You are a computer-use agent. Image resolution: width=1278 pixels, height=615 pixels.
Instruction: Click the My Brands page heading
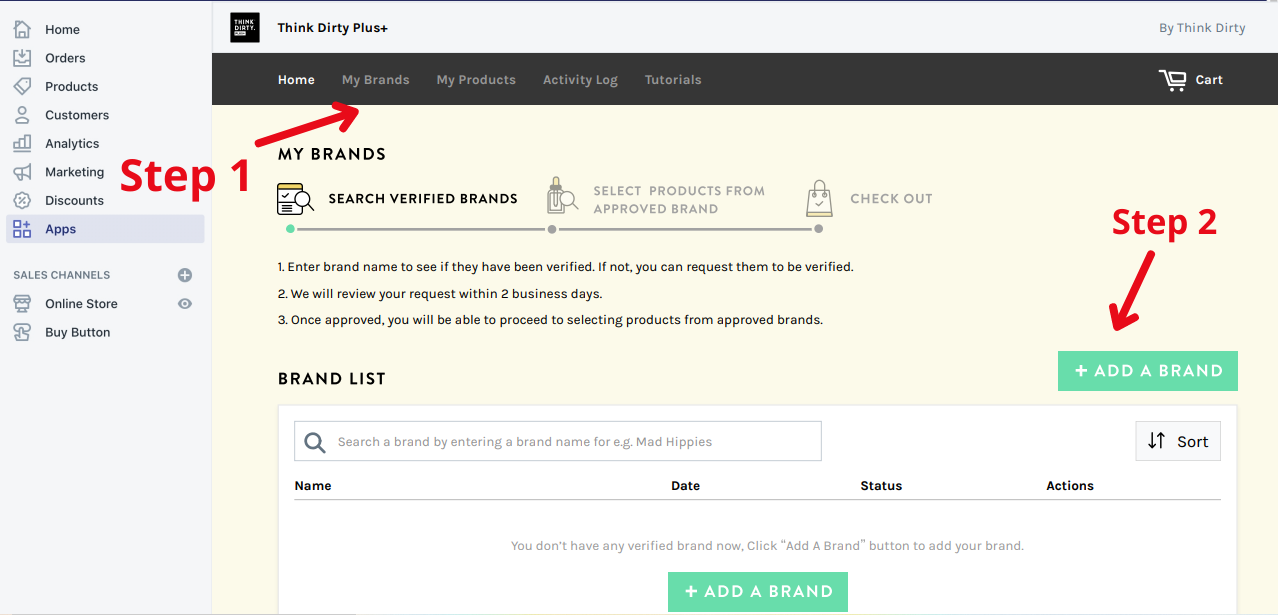point(332,155)
